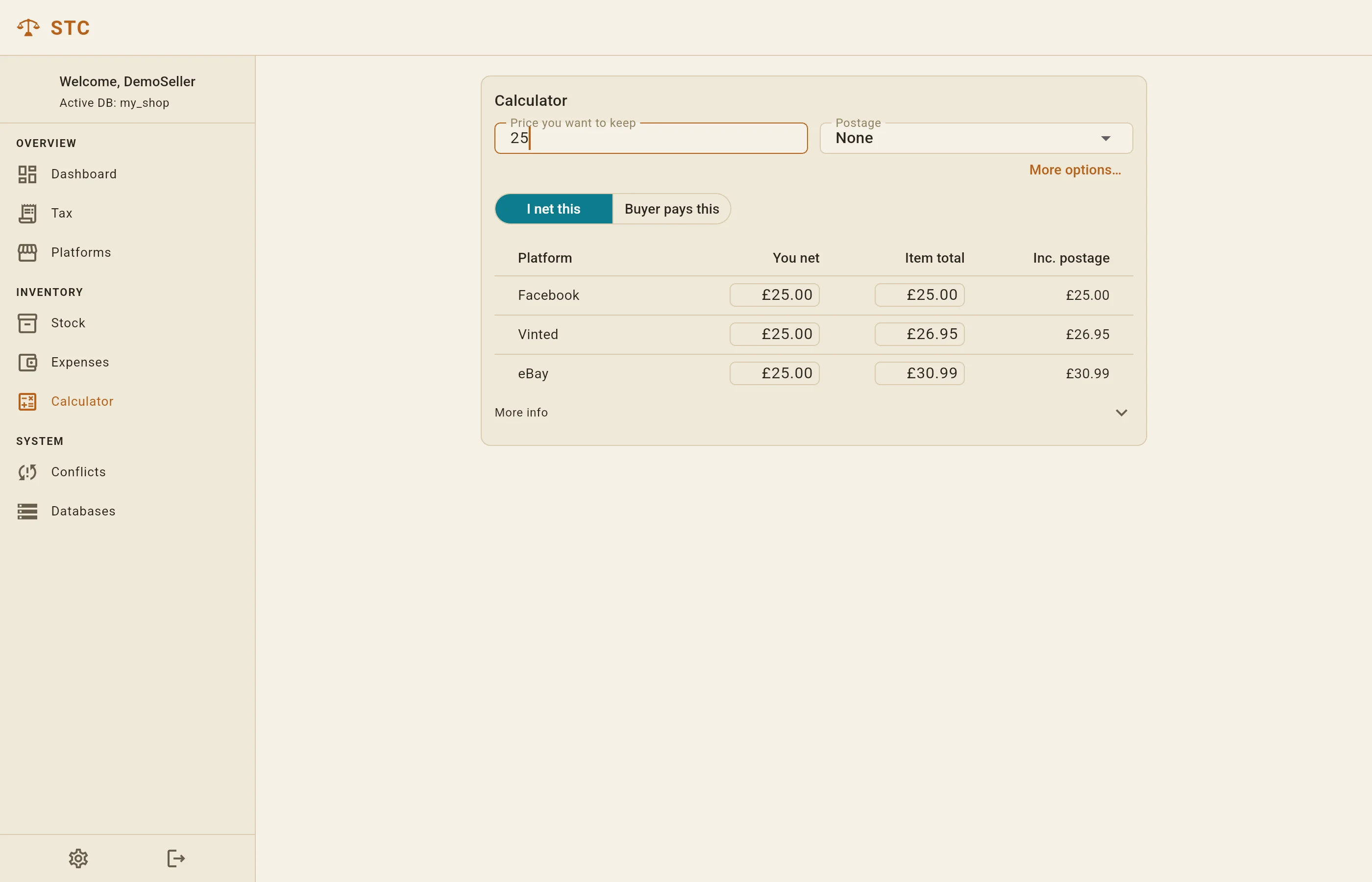Open the Conflicts page
This screenshot has width=1372, height=882.
click(x=127, y=472)
